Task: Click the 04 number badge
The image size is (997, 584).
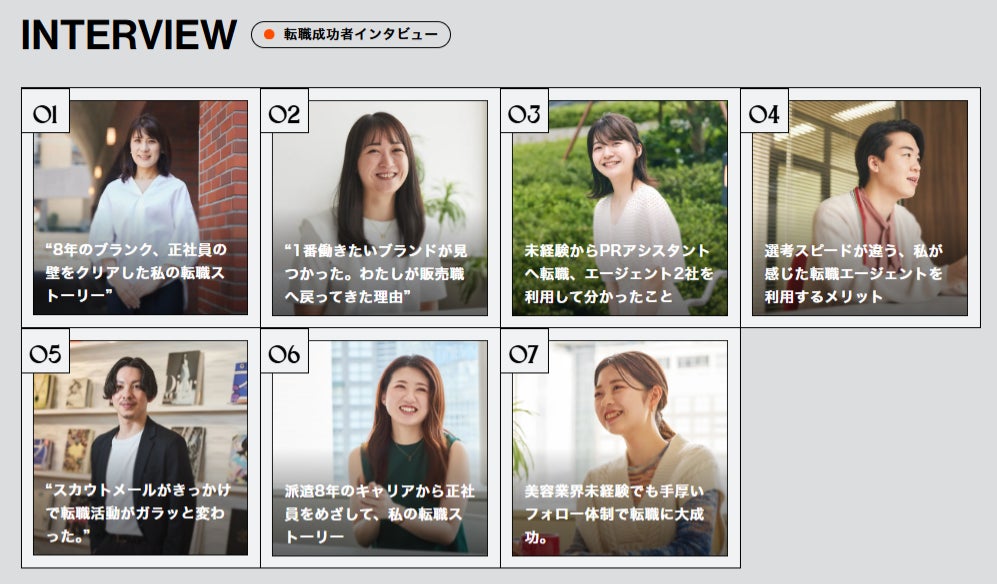Action: 764,114
